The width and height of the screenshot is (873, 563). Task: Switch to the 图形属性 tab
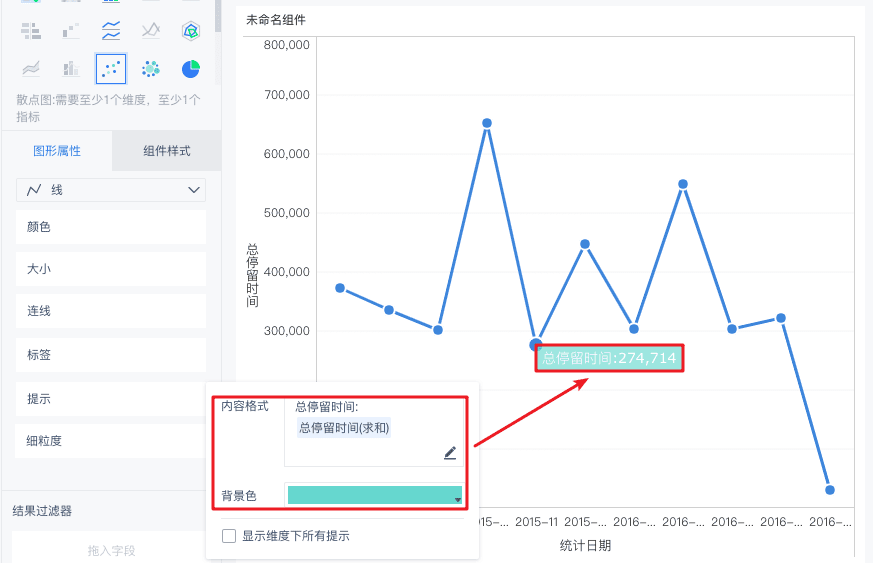point(57,151)
